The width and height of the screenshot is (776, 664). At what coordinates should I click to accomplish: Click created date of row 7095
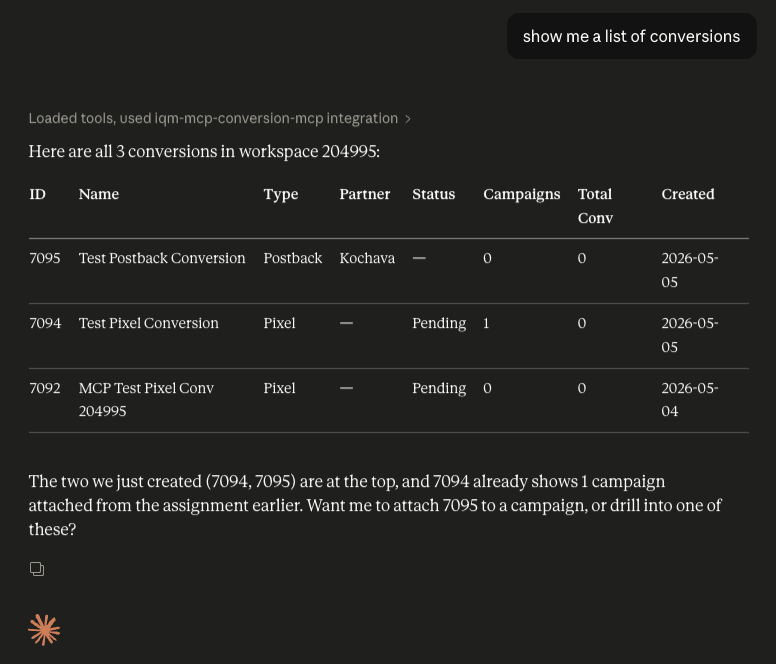pyautogui.click(x=690, y=270)
